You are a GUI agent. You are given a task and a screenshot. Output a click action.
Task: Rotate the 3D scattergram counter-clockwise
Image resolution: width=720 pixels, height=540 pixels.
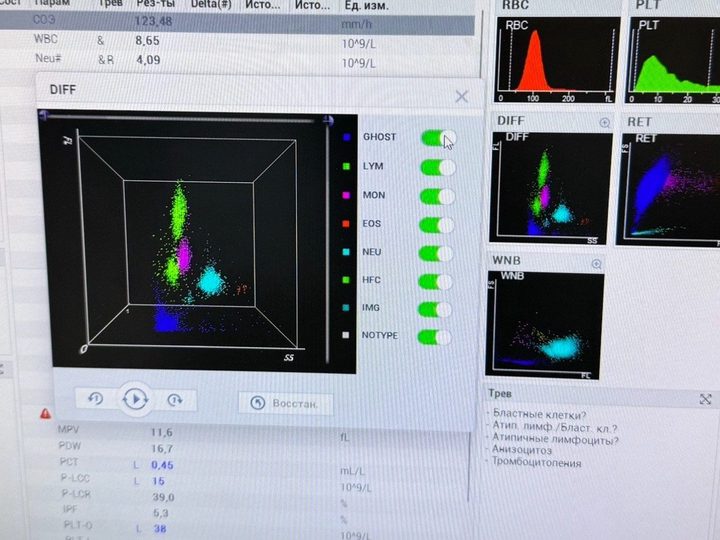point(96,399)
